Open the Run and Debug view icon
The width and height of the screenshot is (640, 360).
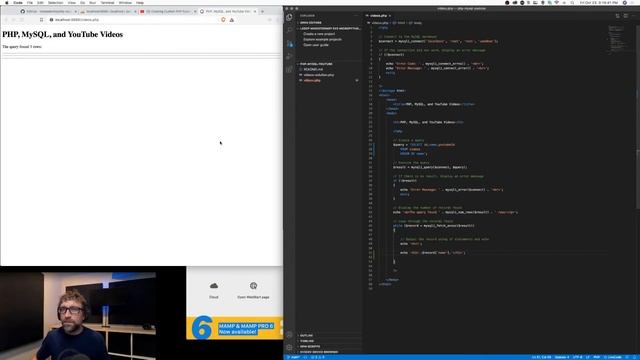tap(289, 57)
